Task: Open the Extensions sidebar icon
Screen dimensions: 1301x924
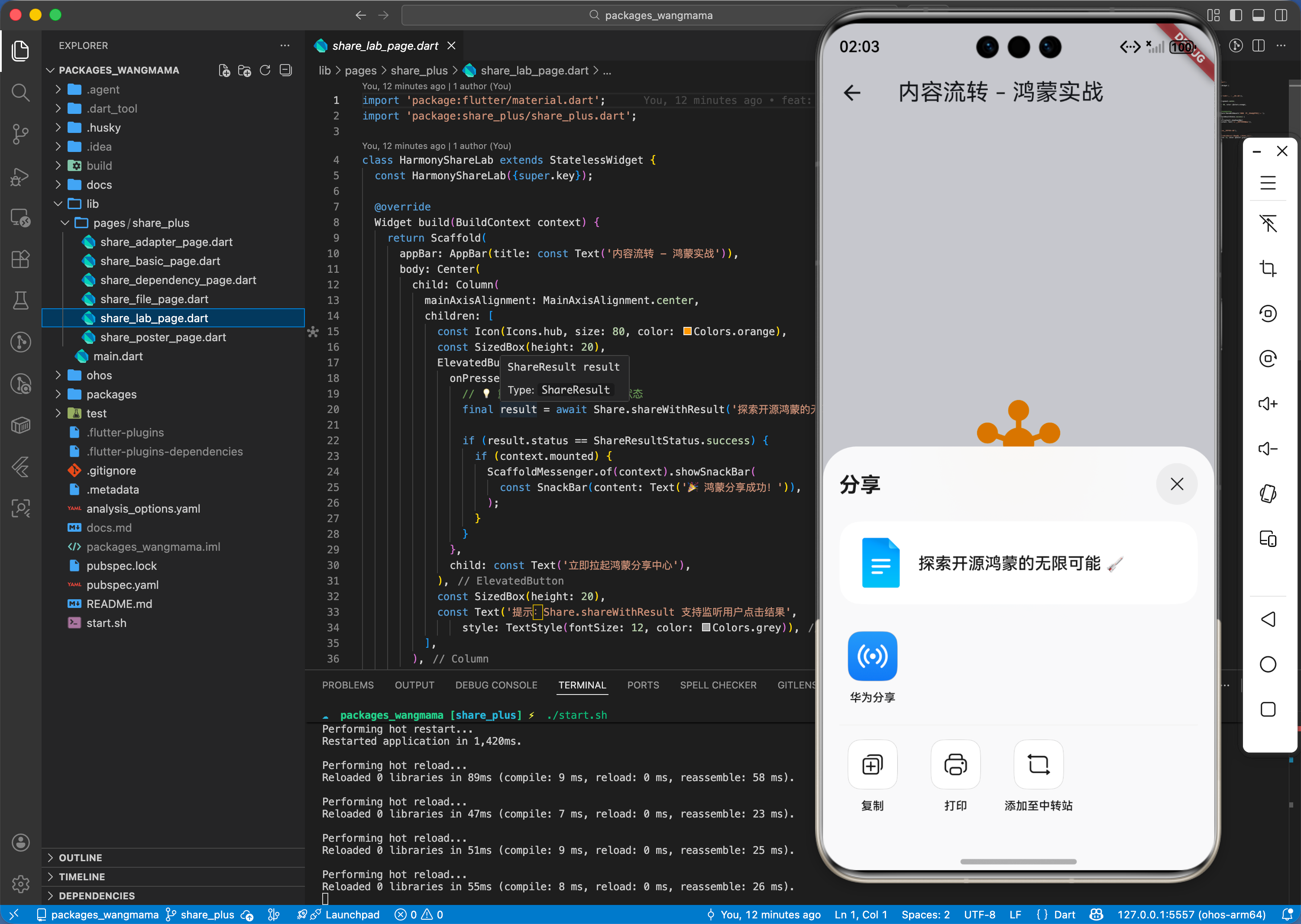Action: (20, 259)
